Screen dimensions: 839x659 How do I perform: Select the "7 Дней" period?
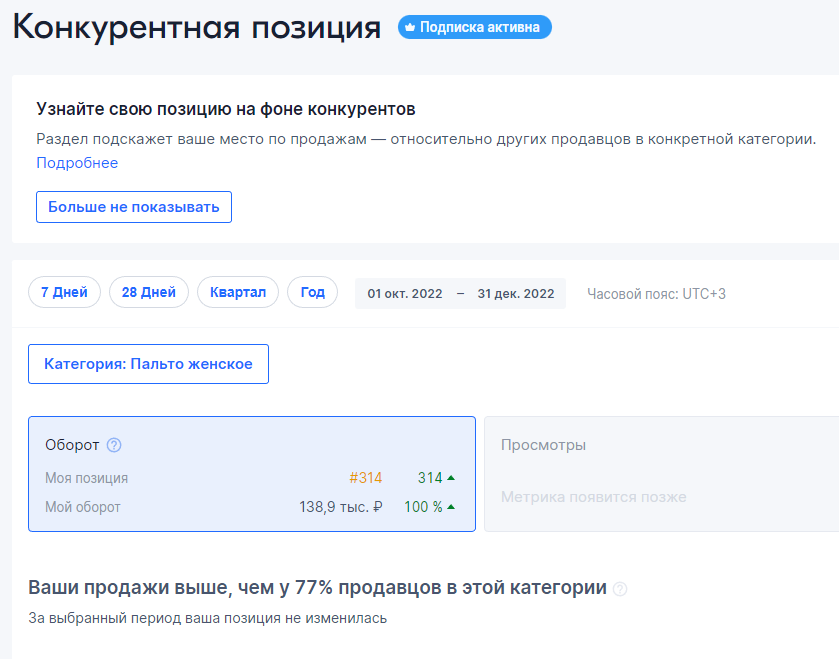pyautogui.click(x=64, y=292)
